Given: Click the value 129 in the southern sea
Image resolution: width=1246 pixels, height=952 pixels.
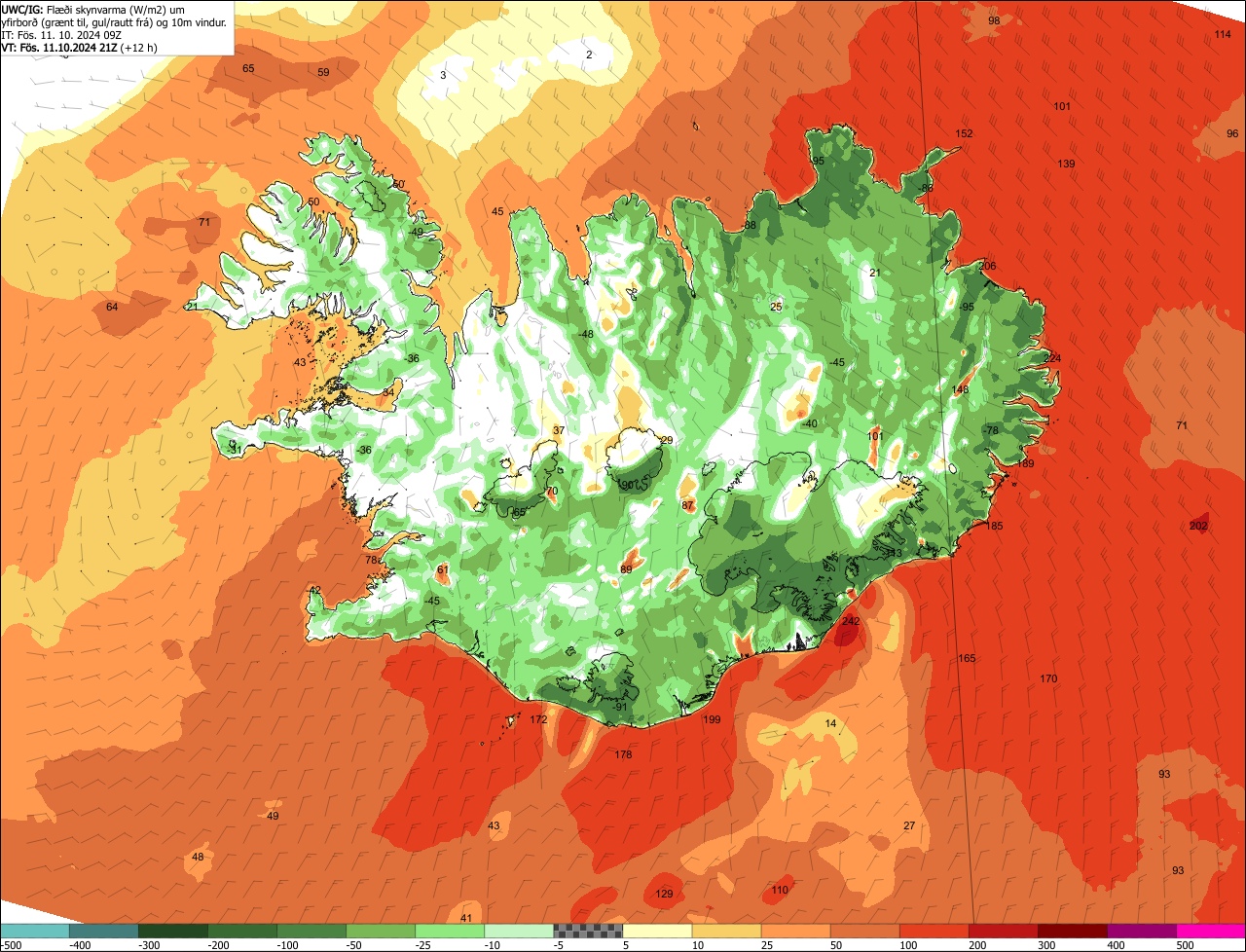Looking at the screenshot, I should [664, 895].
